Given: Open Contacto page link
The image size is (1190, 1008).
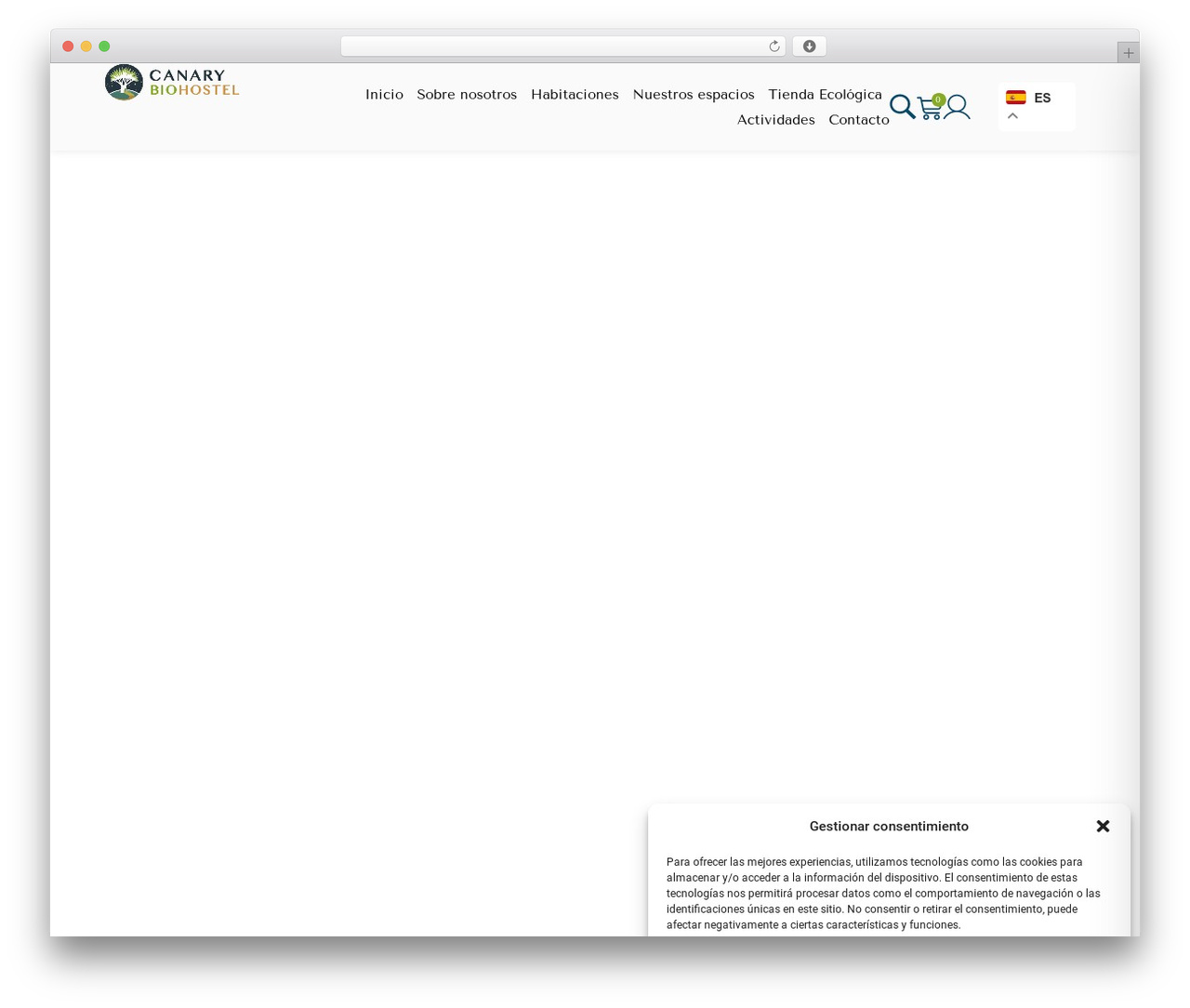Looking at the screenshot, I should pyautogui.click(x=859, y=120).
